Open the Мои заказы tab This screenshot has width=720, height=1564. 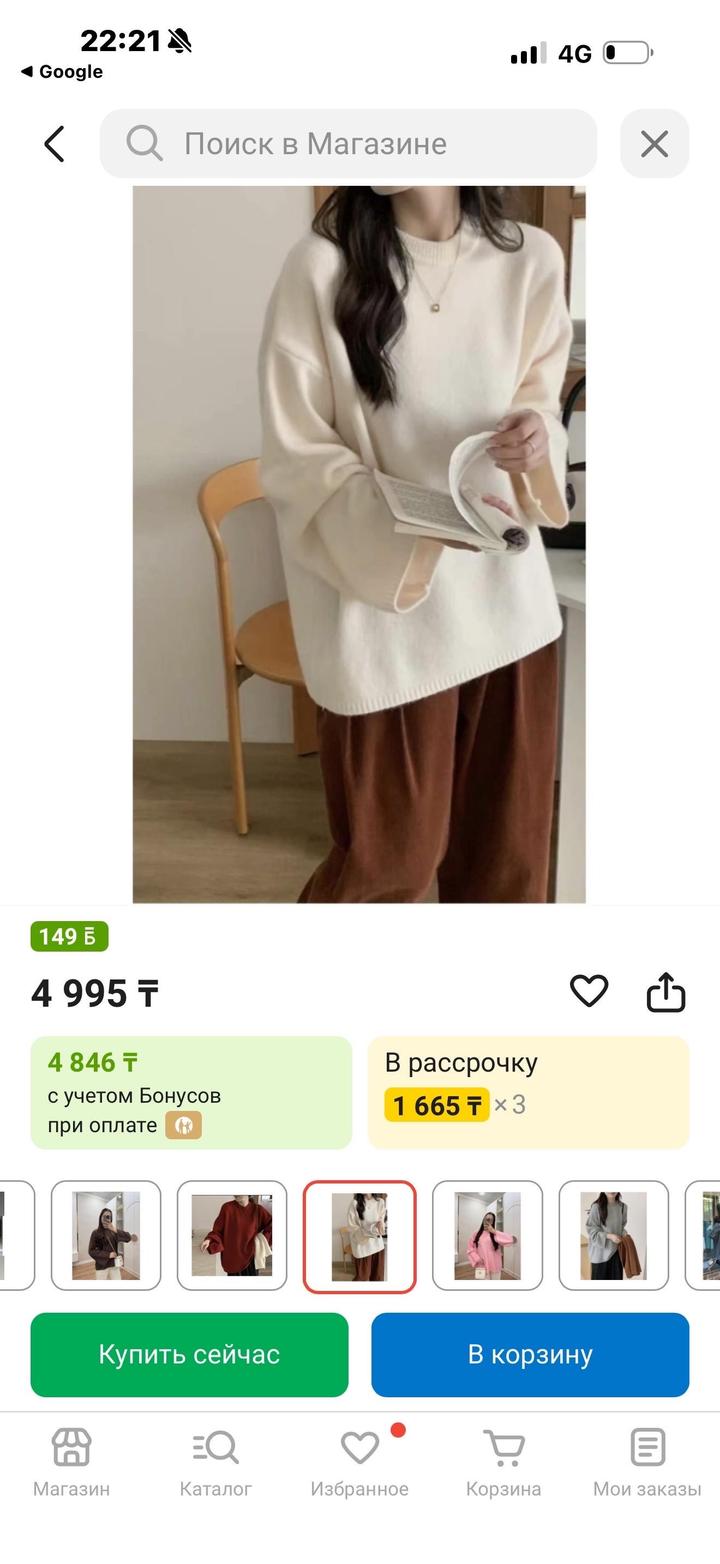coord(647,1463)
